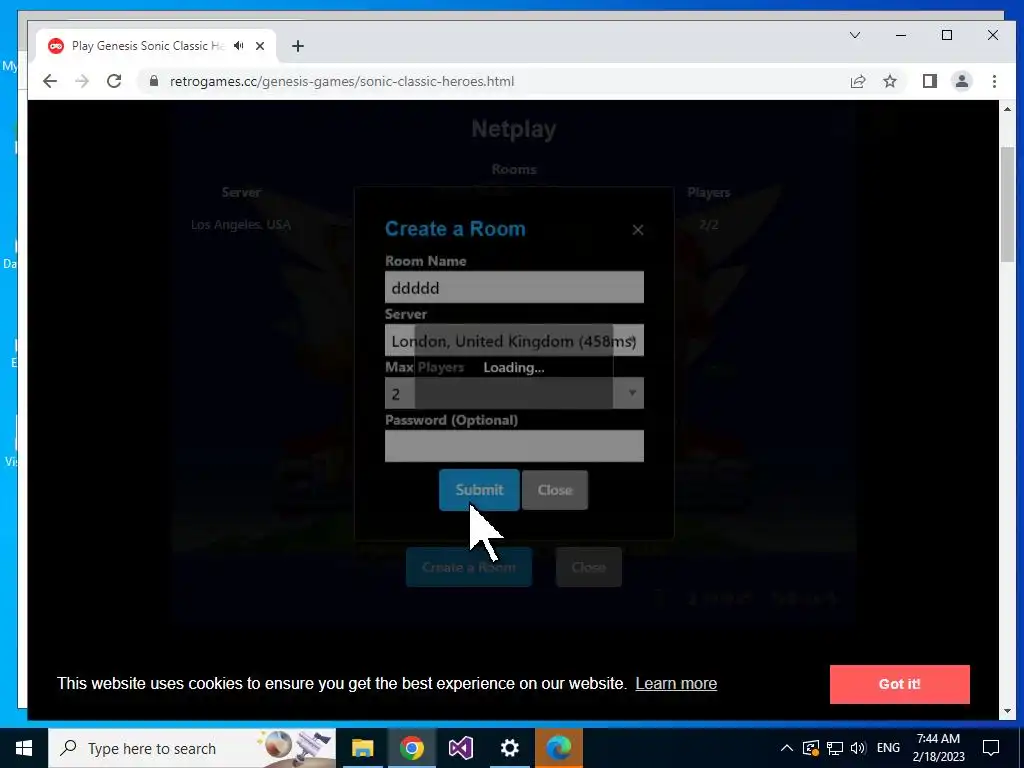
Task: Open Chrome profile avatar
Action: tap(961, 81)
